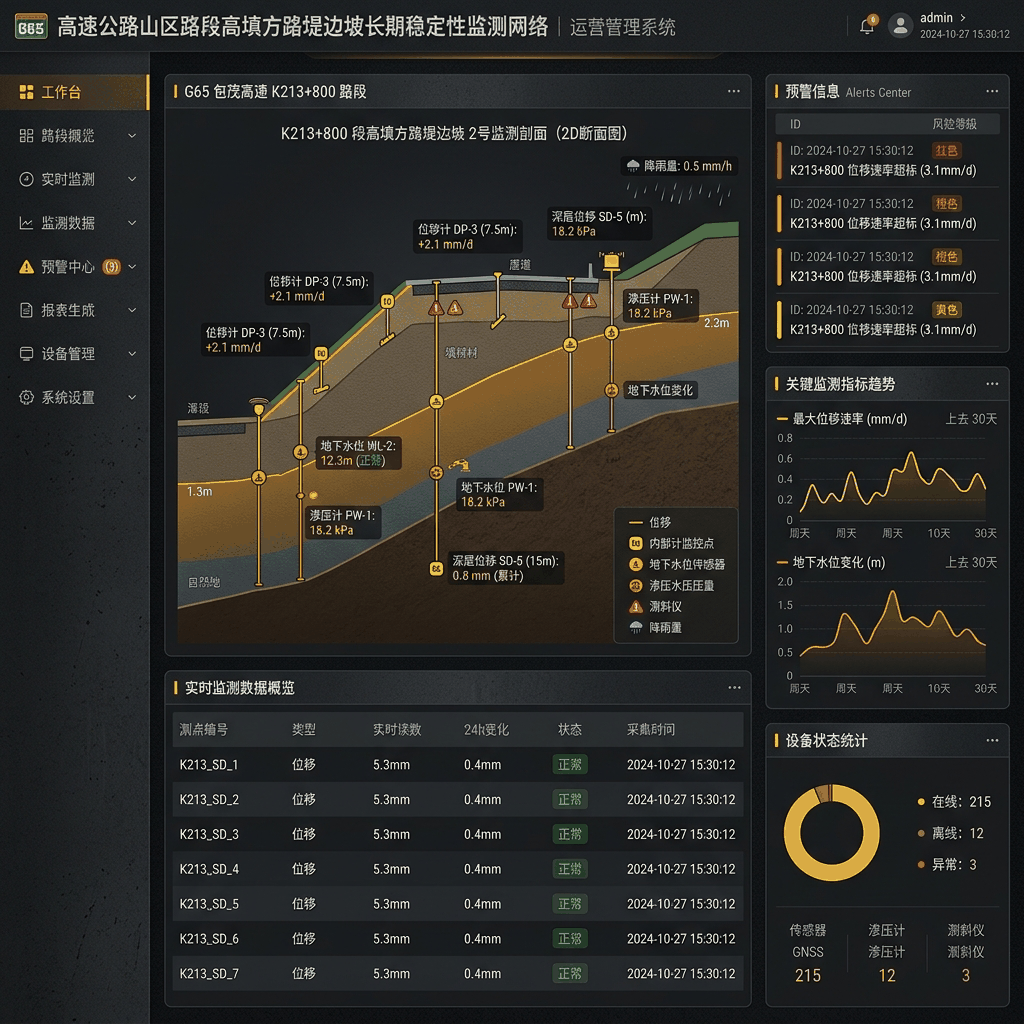Click the 正常 status of K213_SD_1
1024x1024 pixels.
pyautogui.click(x=569, y=765)
